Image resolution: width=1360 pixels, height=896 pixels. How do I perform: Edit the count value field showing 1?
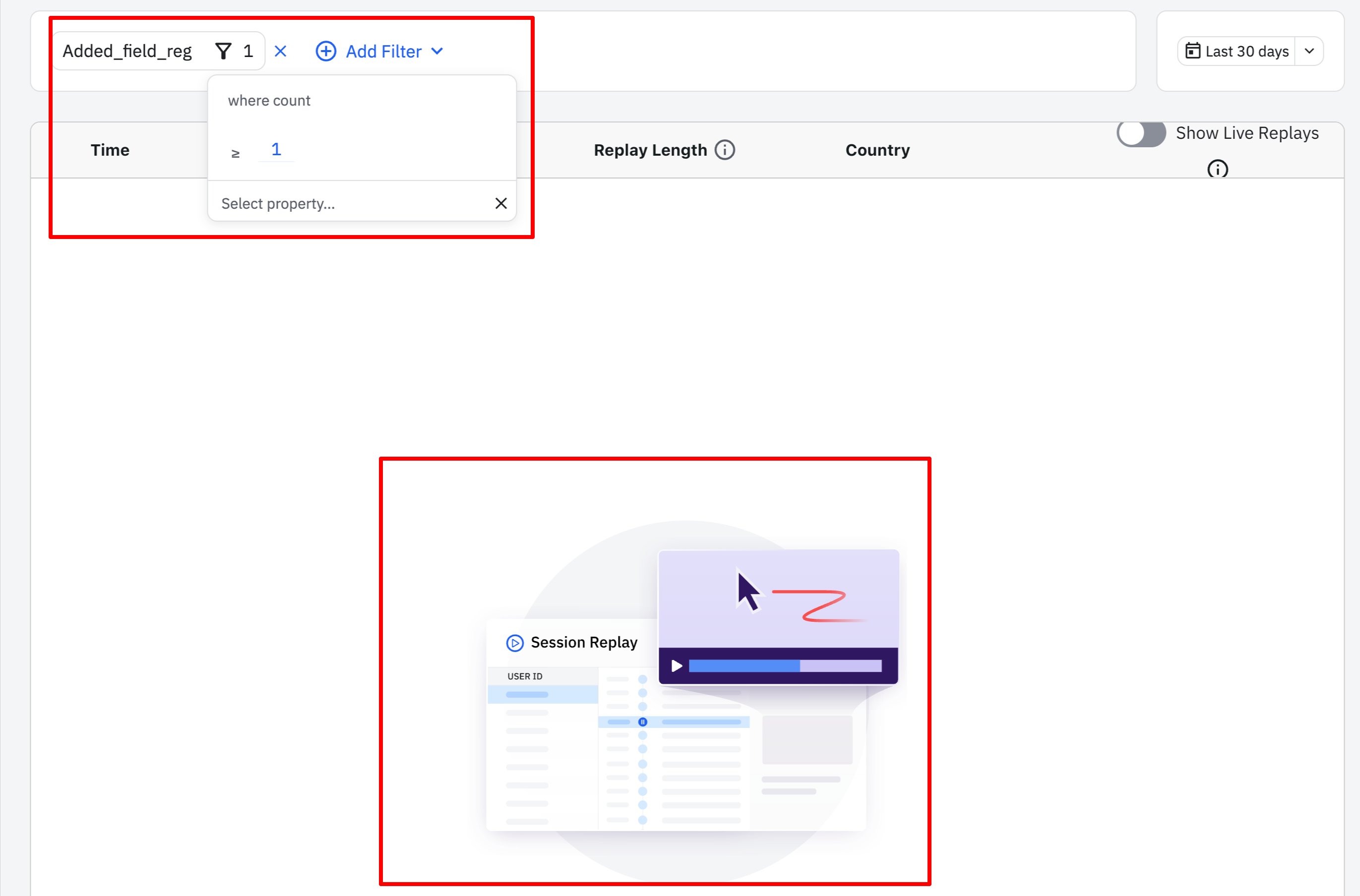(276, 150)
